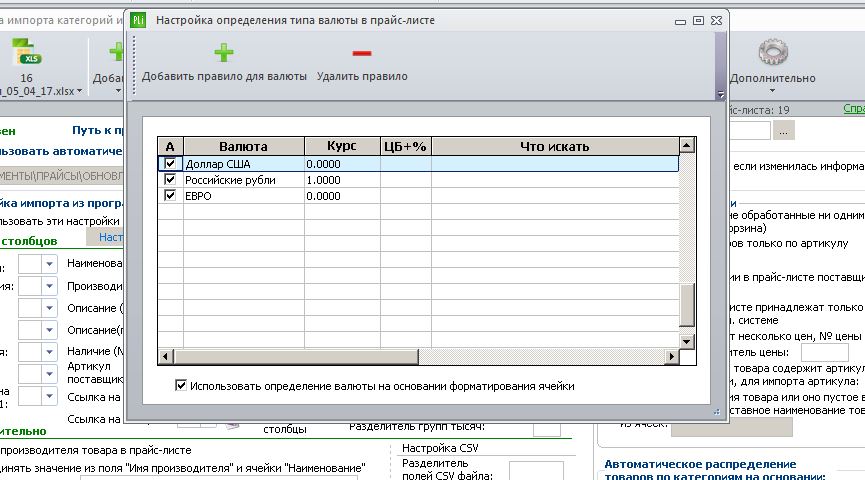Viewport: 865px width, 480px height.
Task: Click the A column header
Action: [x=170, y=146]
